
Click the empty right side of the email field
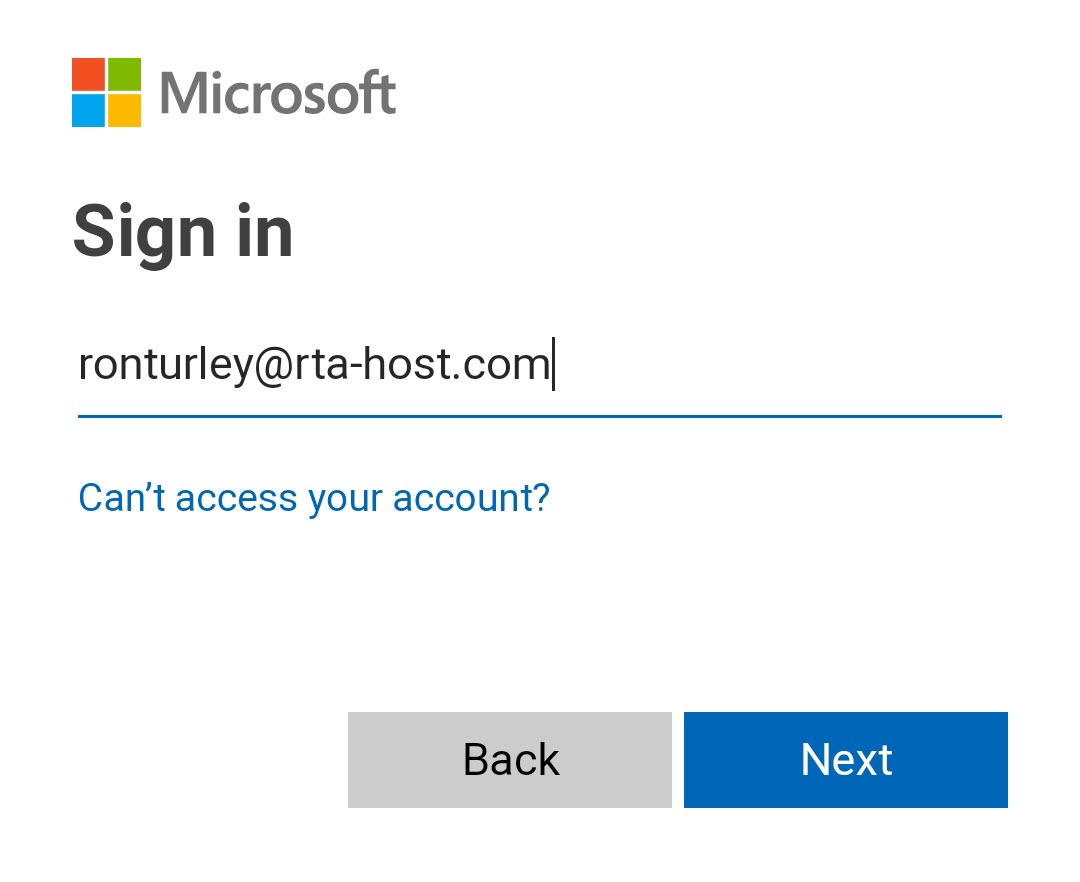800,365
